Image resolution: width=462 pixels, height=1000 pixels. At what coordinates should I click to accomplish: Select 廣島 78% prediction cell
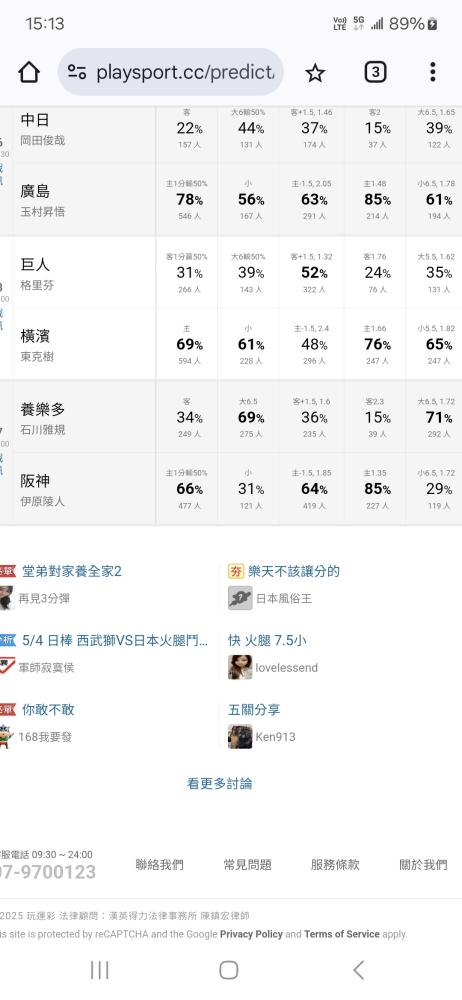[186, 200]
